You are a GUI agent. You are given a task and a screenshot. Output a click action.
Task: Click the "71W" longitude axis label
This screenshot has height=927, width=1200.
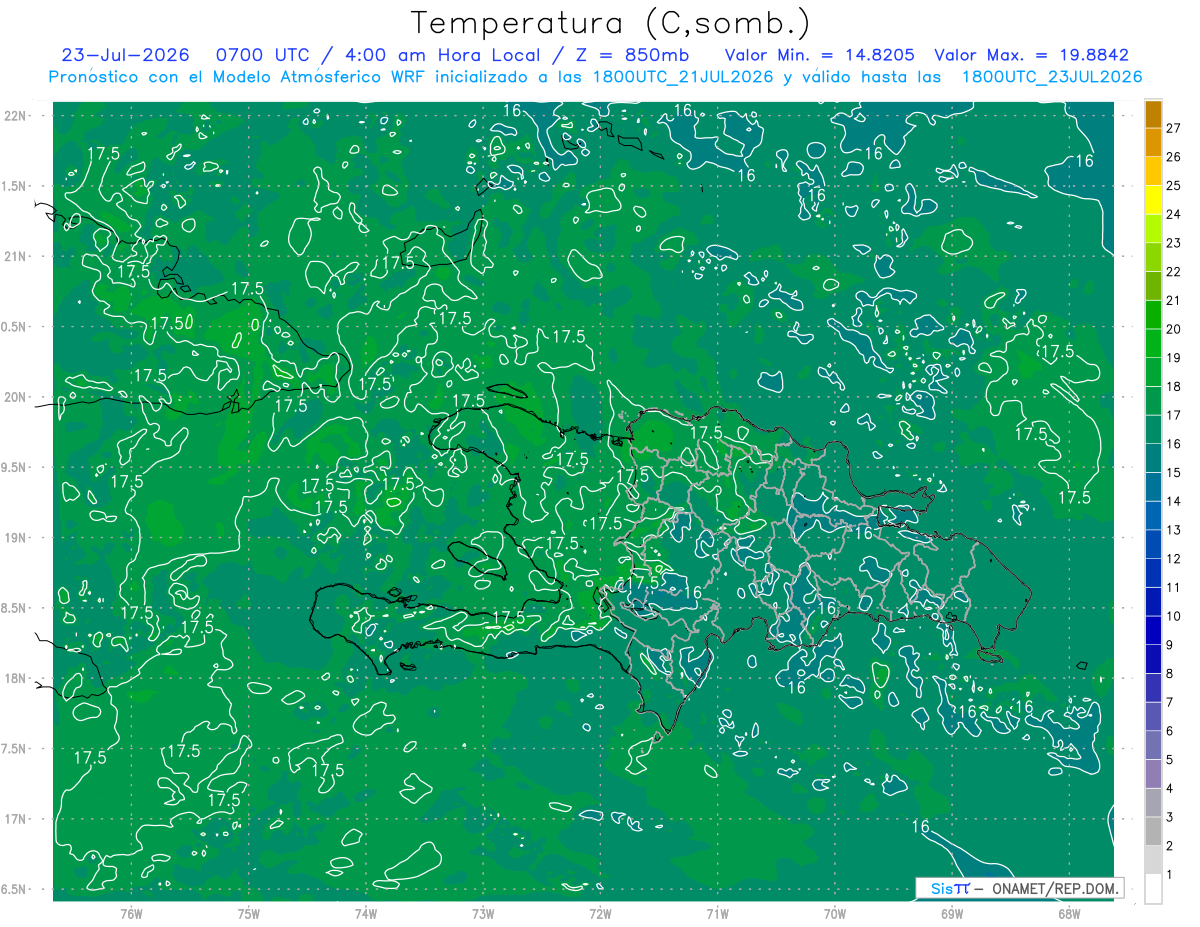[x=717, y=914]
